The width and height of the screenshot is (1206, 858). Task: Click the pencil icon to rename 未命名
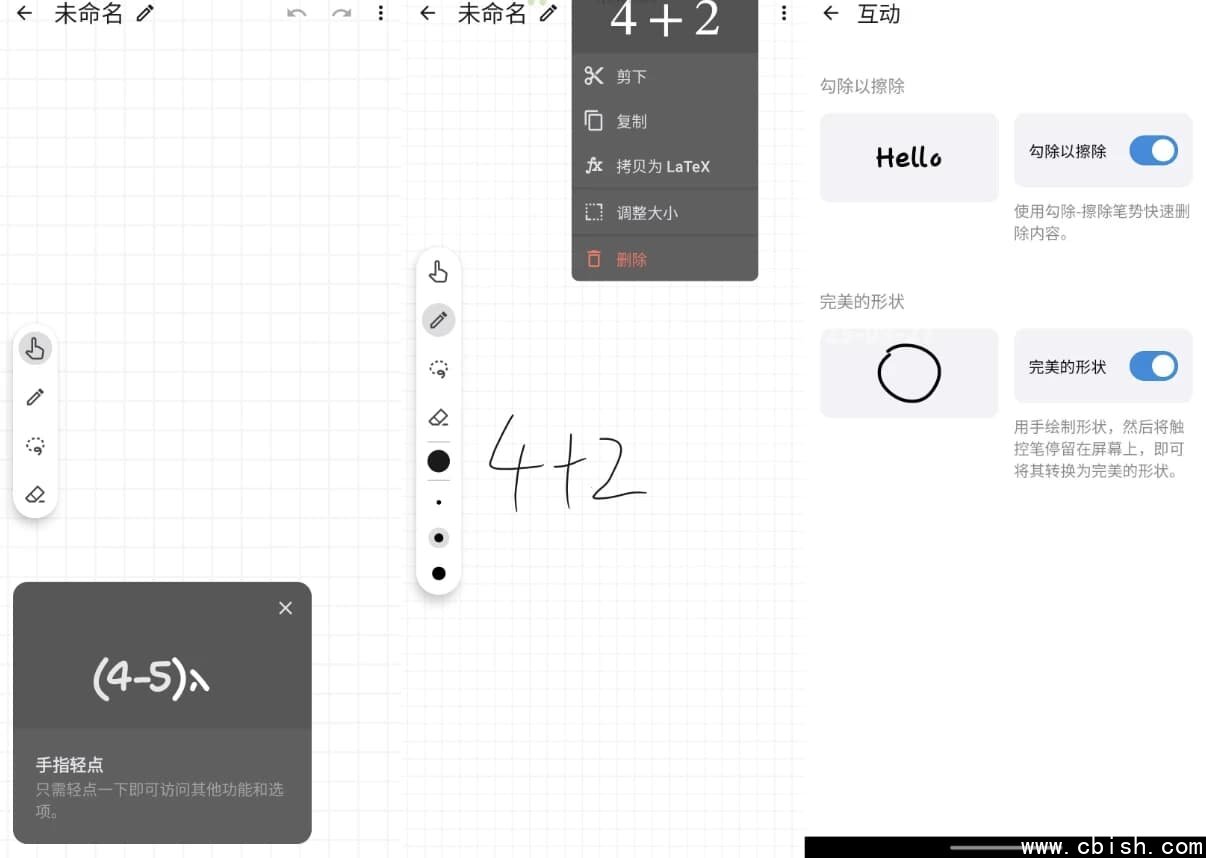tap(146, 13)
